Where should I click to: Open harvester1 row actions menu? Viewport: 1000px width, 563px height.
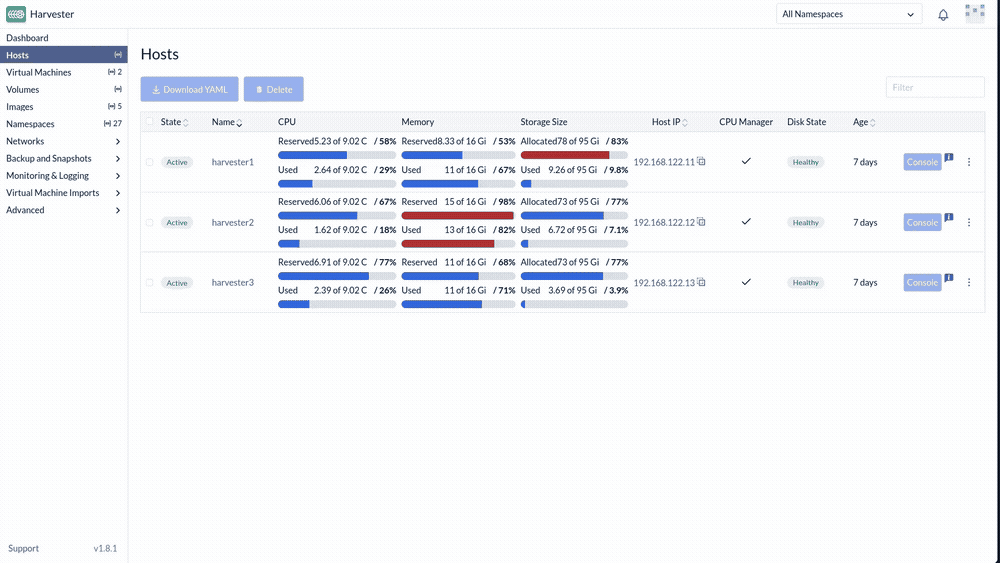click(969, 162)
